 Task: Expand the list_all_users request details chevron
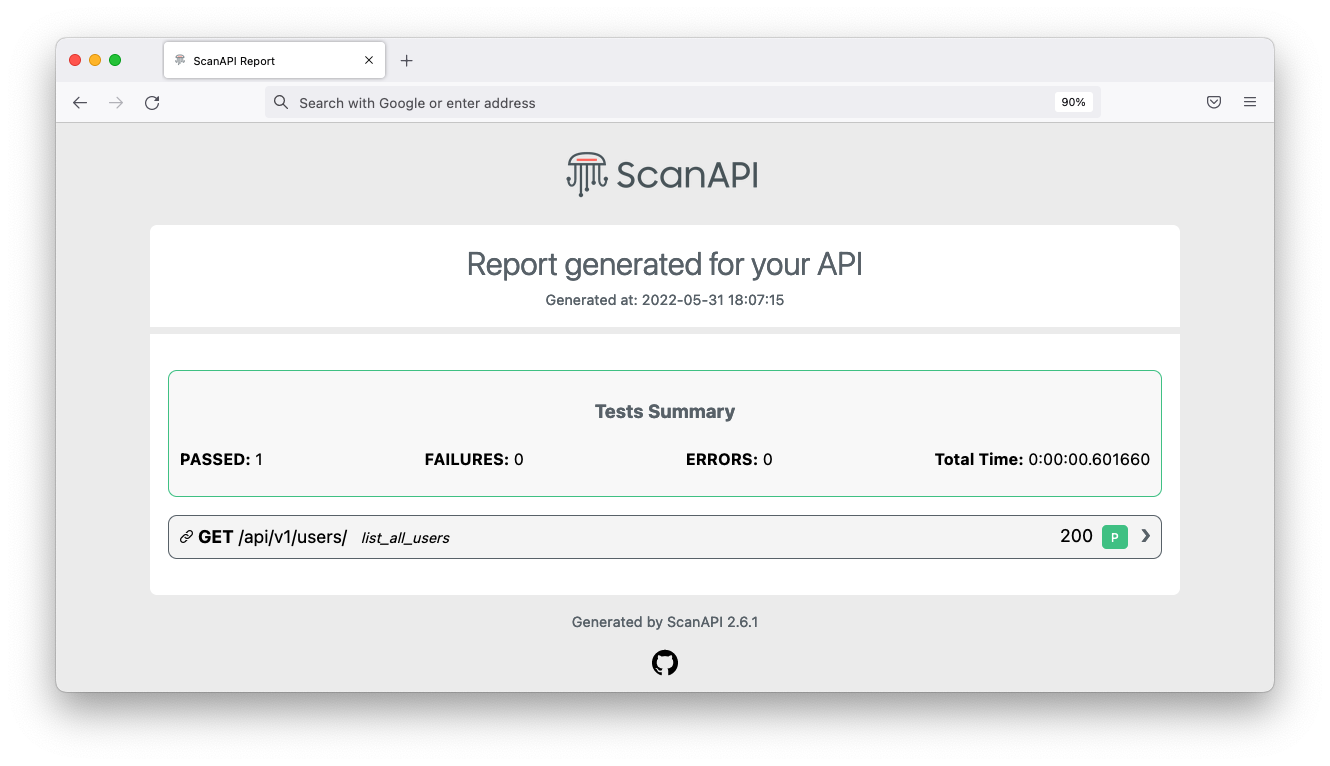pyautogui.click(x=1146, y=536)
